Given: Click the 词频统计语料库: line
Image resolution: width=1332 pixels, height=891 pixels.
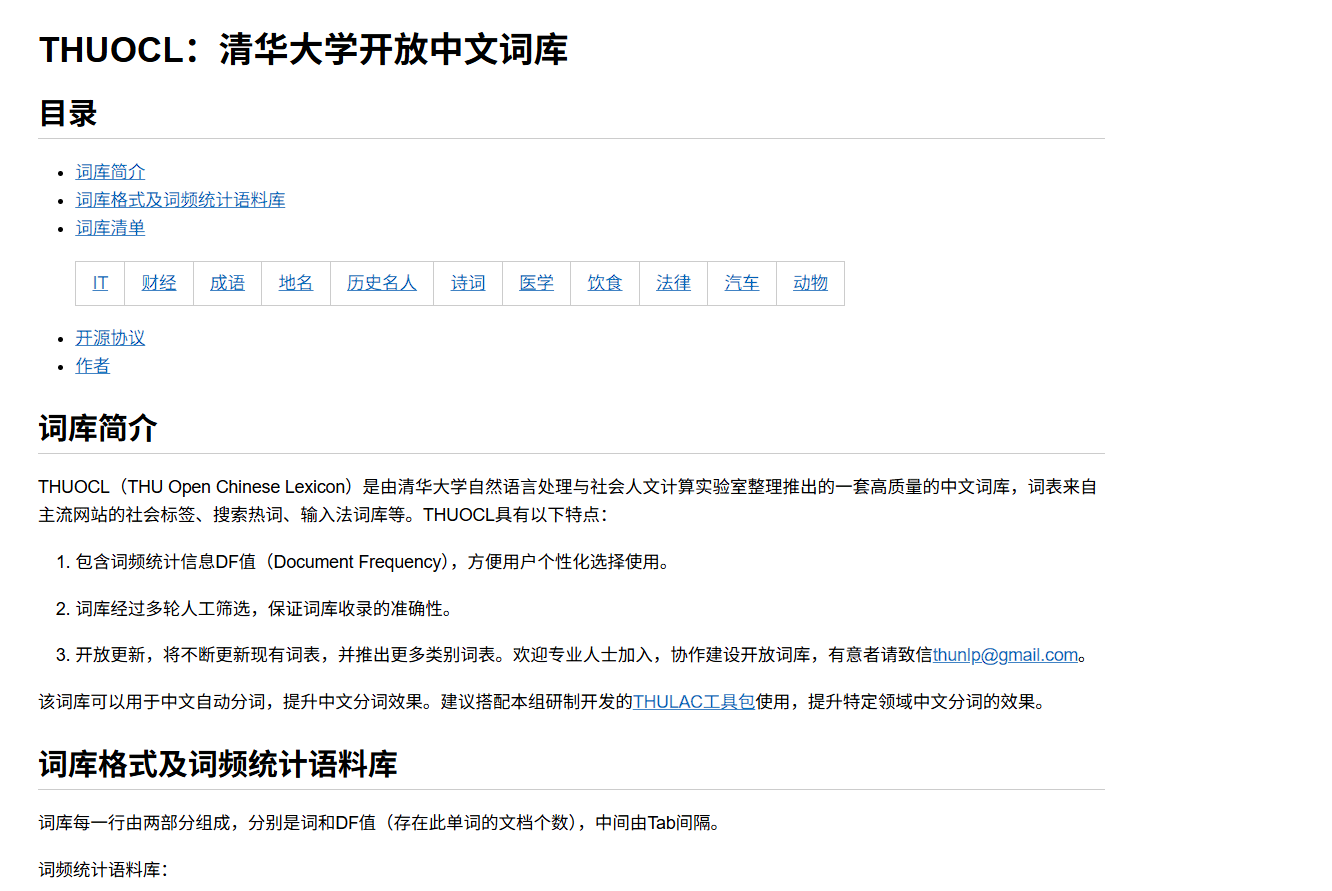Looking at the screenshot, I should pyautogui.click(x=103, y=870).
